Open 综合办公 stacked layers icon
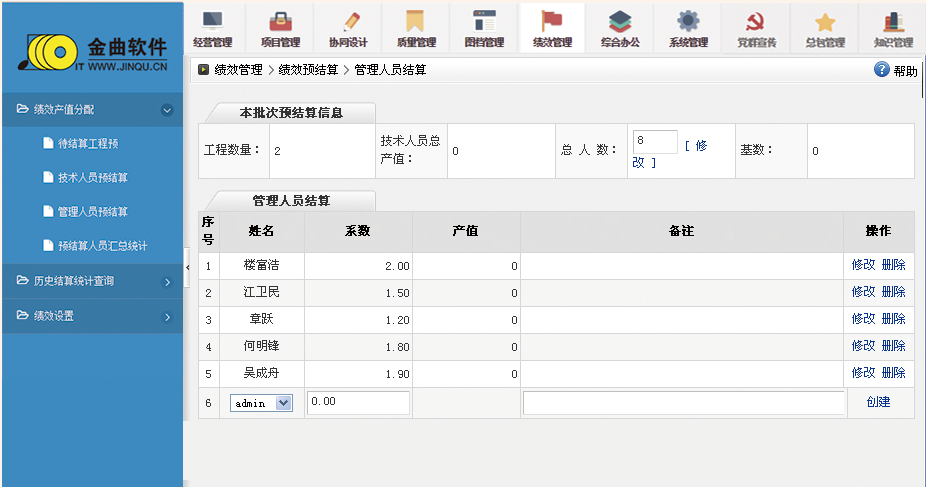926x487 pixels. pyautogui.click(x=620, y=22)
